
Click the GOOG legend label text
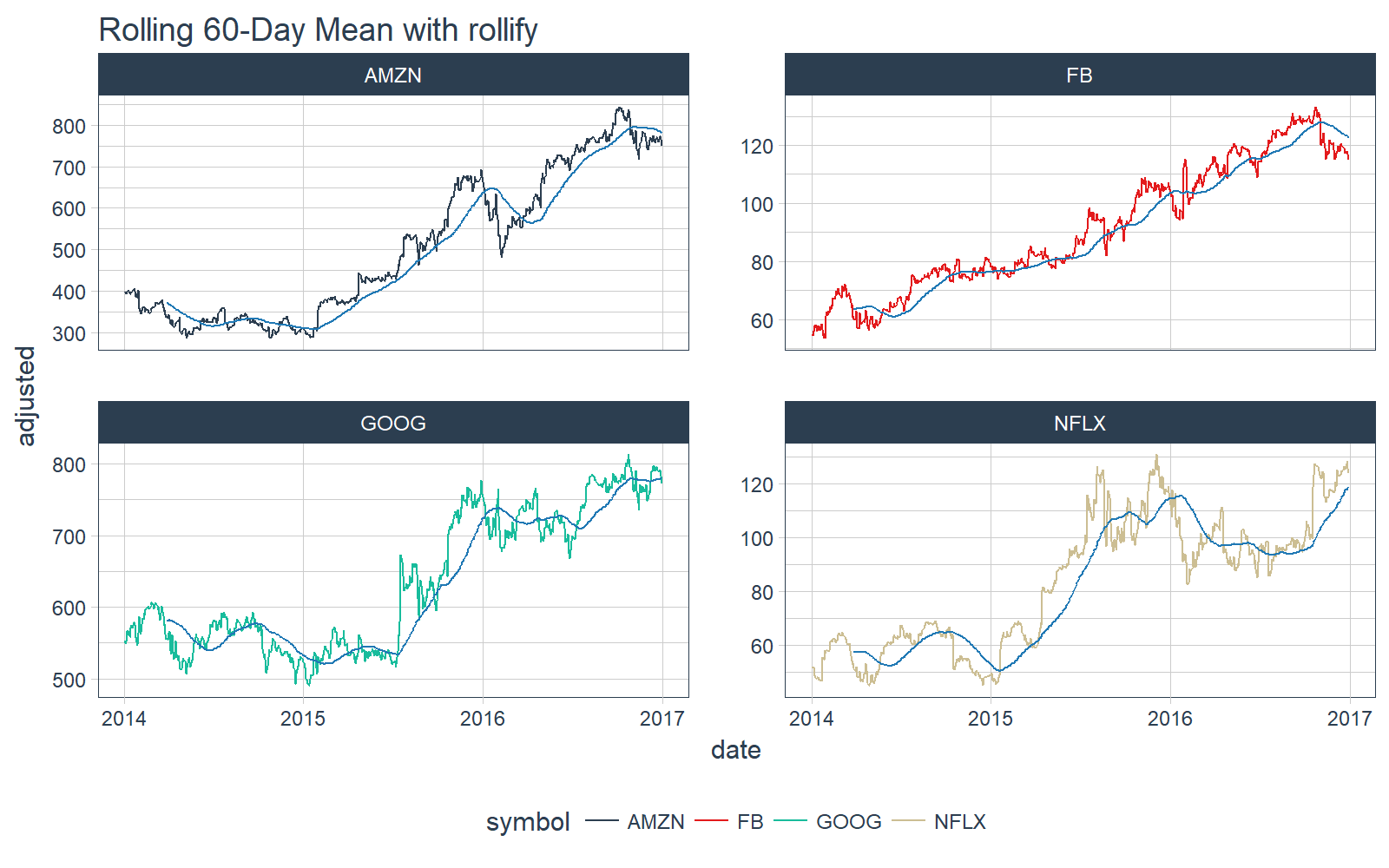(x=849, y=822)
